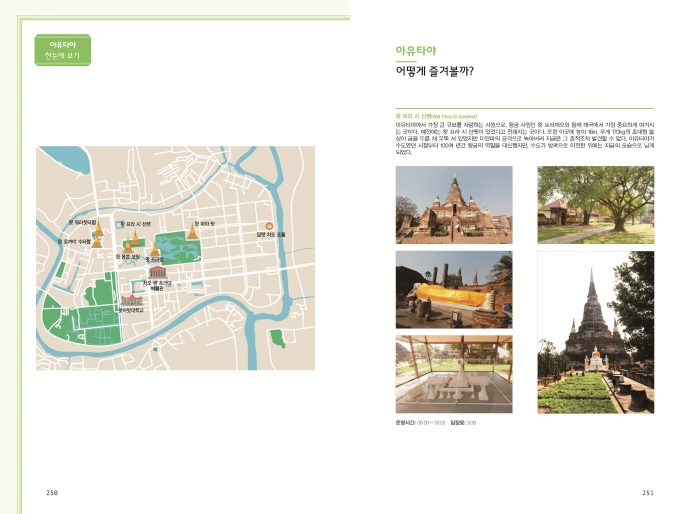Image resolution: width=700 pixels, height=514 pixels.
Task: Click the tall dark chedi portrait photo
Action: 595,332
